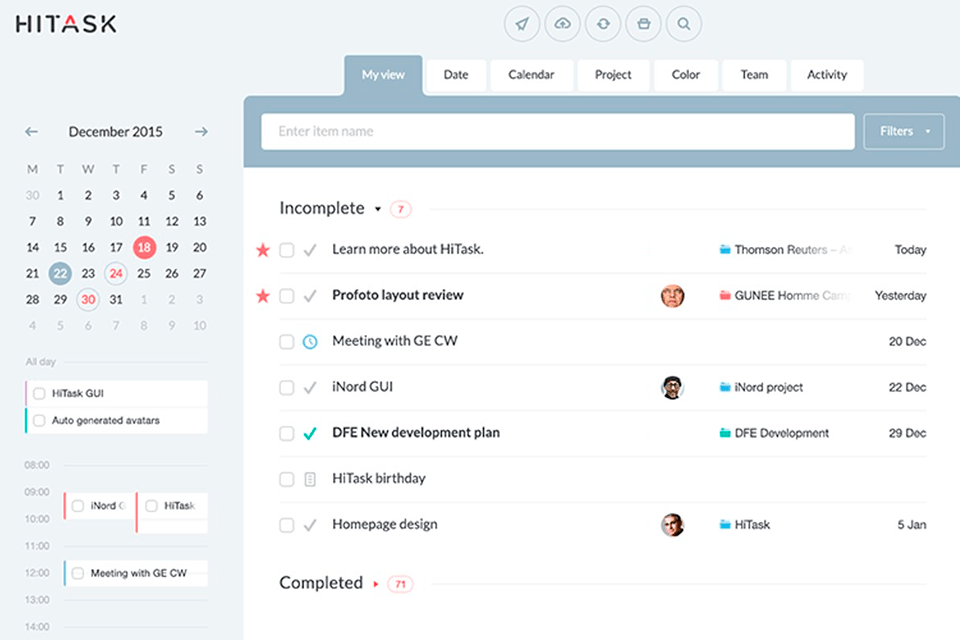Image resolution: width=960 pixels, height=640 pixels.
Task: Check the 12:00 Meeting with GE CW checkbox
Action: 78,573
